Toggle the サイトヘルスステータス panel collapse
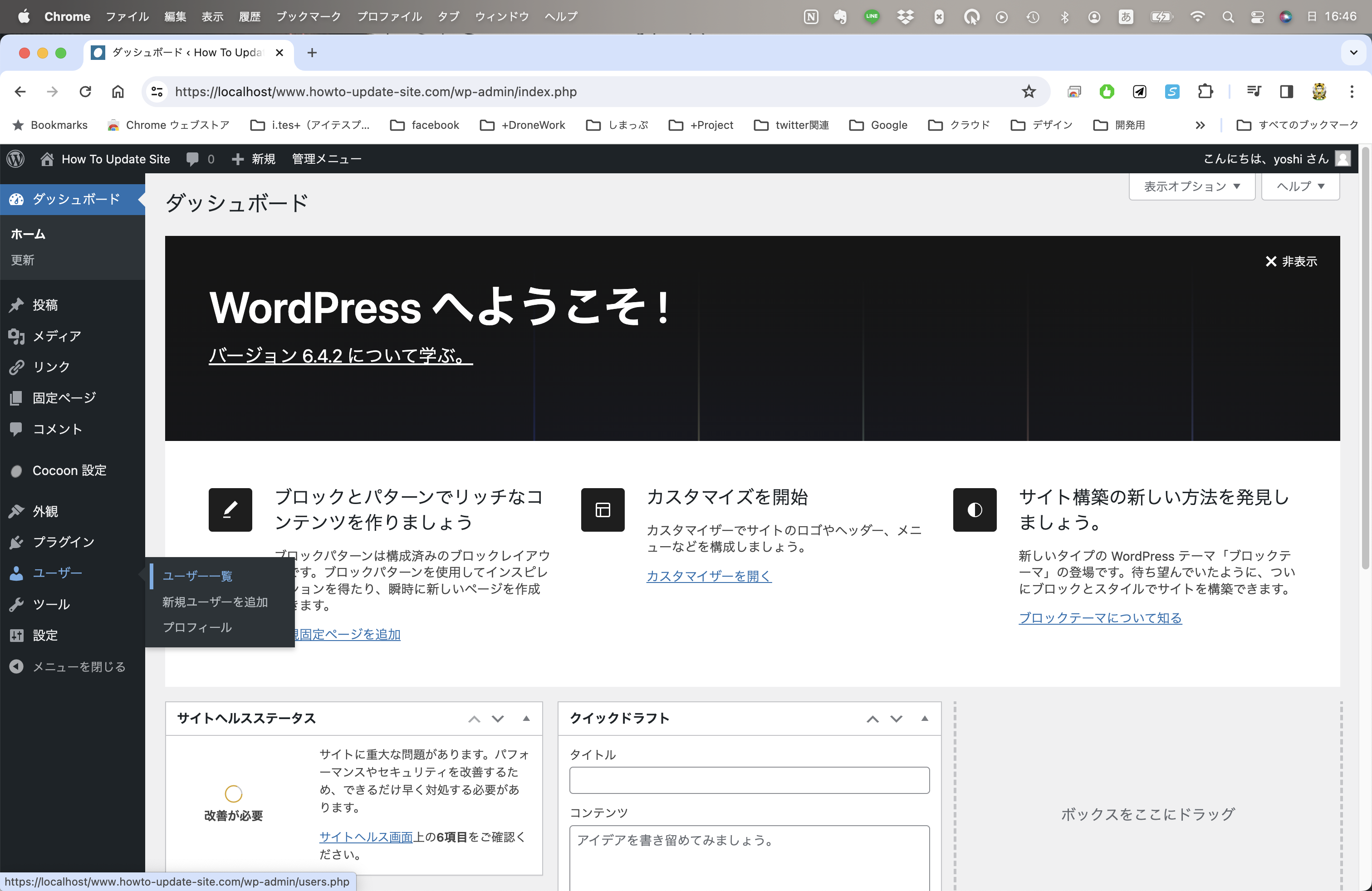 pos(526,719)
